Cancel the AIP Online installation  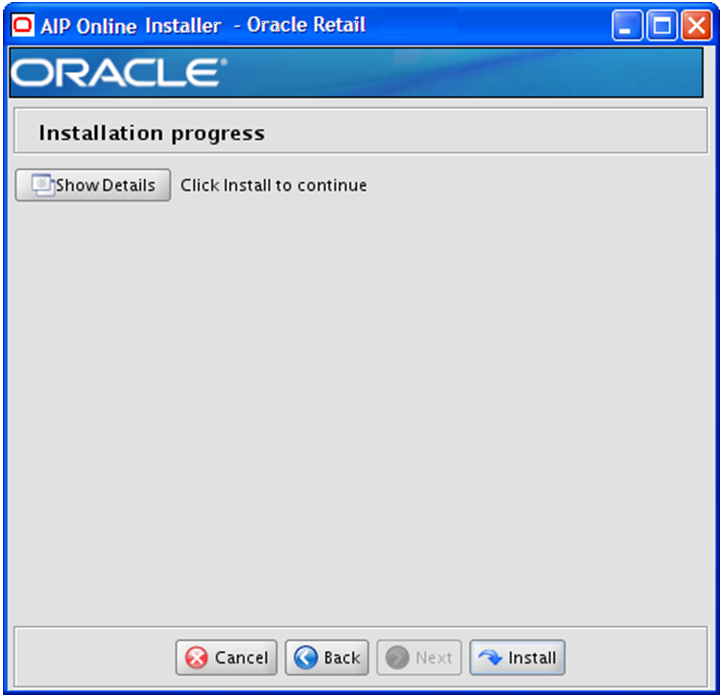click(x=226, y=657)
